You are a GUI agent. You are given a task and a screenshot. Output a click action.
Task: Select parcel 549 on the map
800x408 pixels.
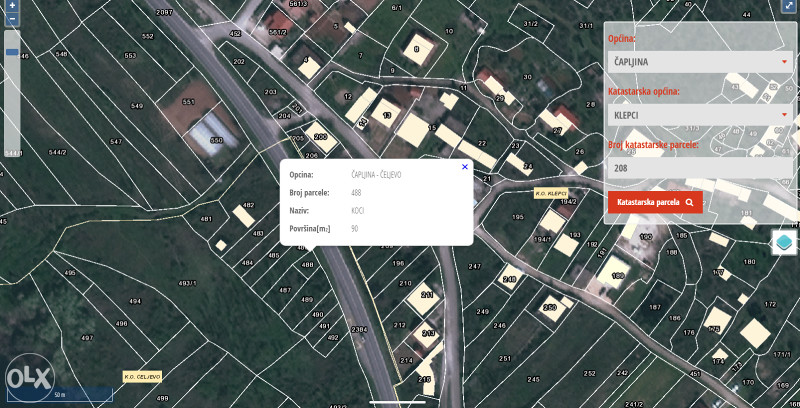(x=137, y=106)
